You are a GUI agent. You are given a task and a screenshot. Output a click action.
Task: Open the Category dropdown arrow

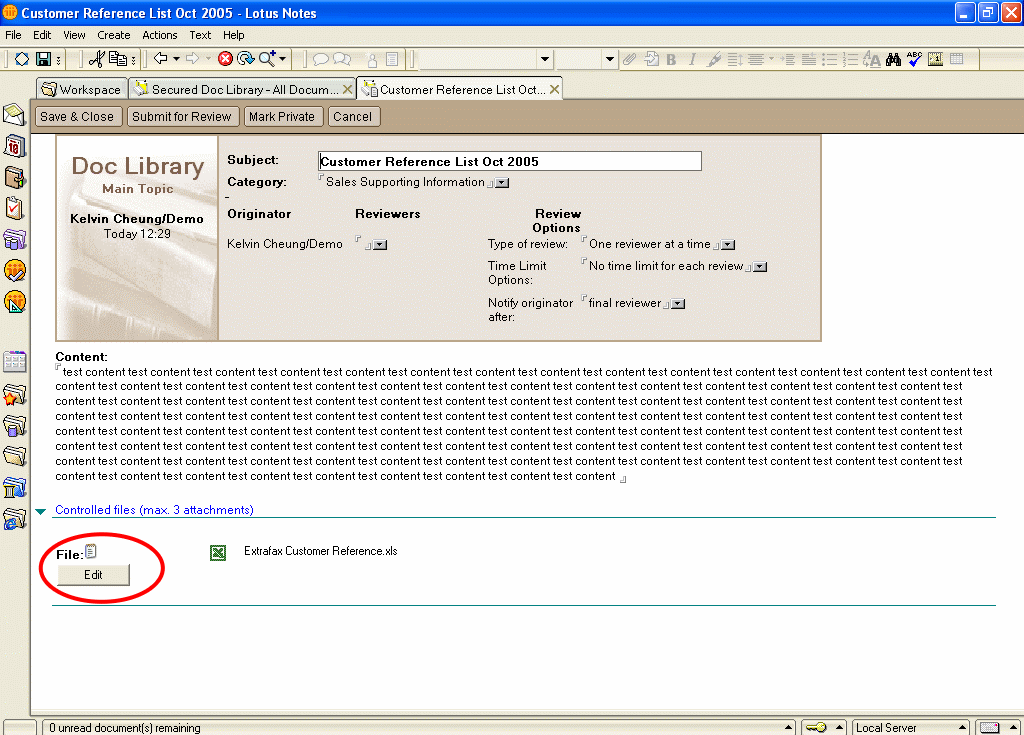pos(503,183)
